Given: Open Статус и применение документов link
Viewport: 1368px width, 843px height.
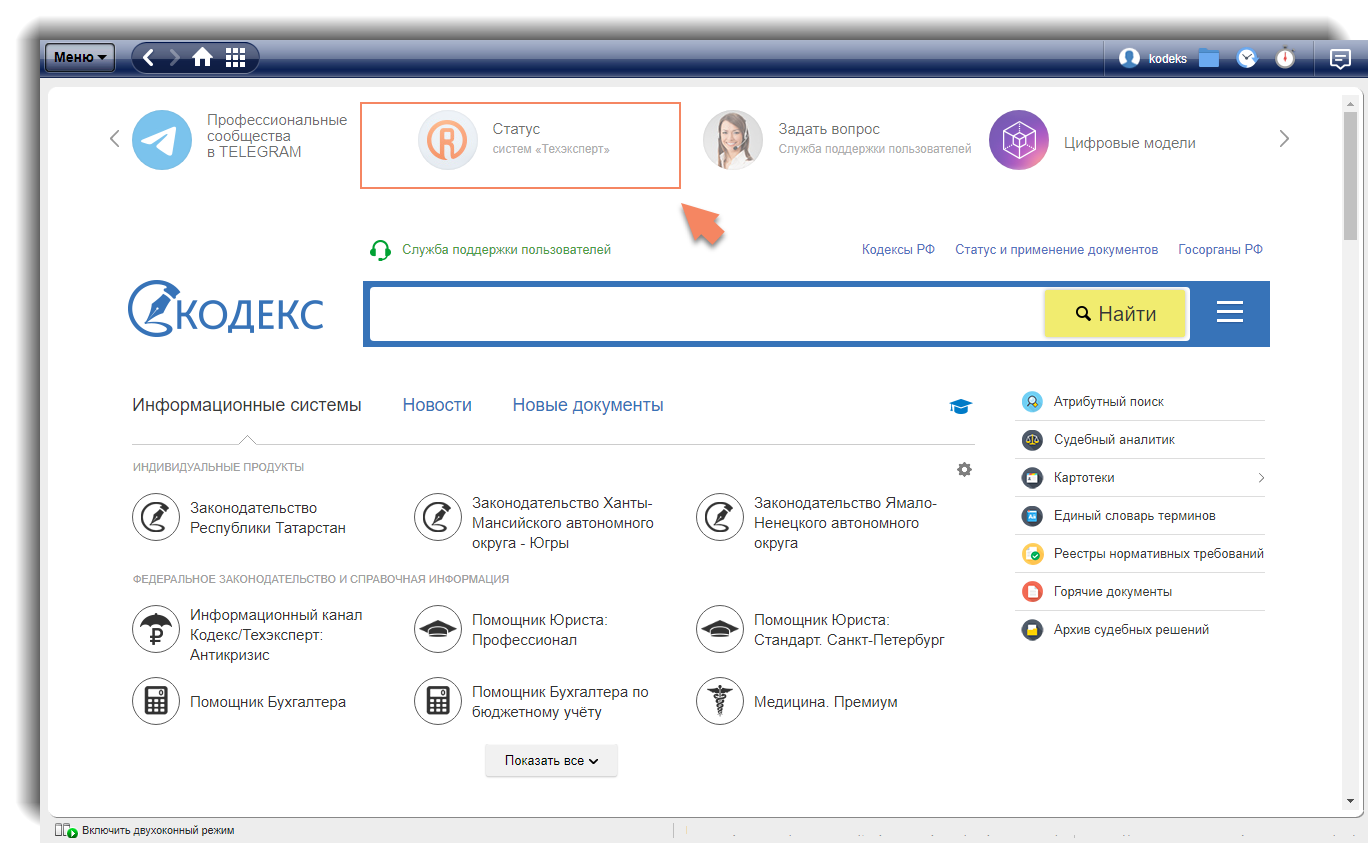Looking at the screenshot, I should click(x=1056, y=250).
